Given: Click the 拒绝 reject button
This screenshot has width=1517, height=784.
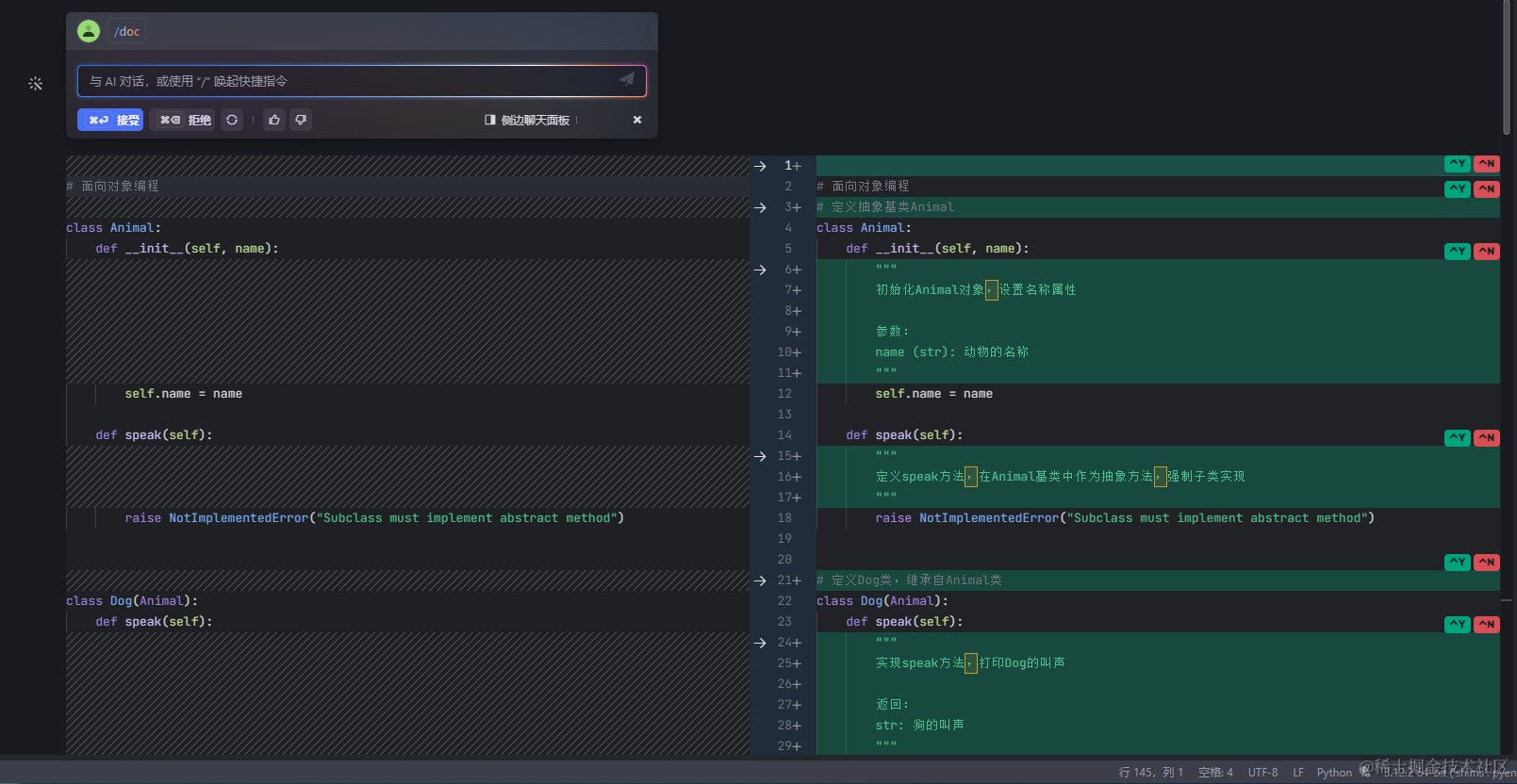Looking at the screenshot, I should click(x=184, y=120).
